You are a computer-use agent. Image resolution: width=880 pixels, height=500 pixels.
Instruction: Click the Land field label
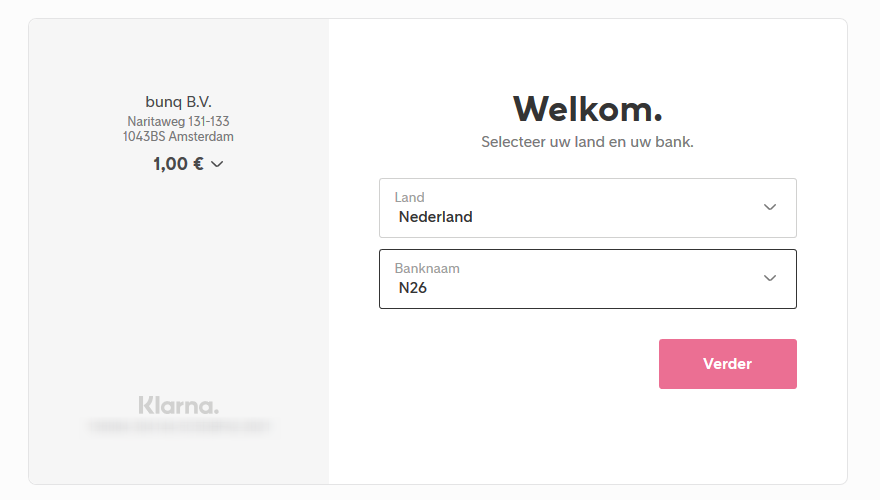point(409,198)
